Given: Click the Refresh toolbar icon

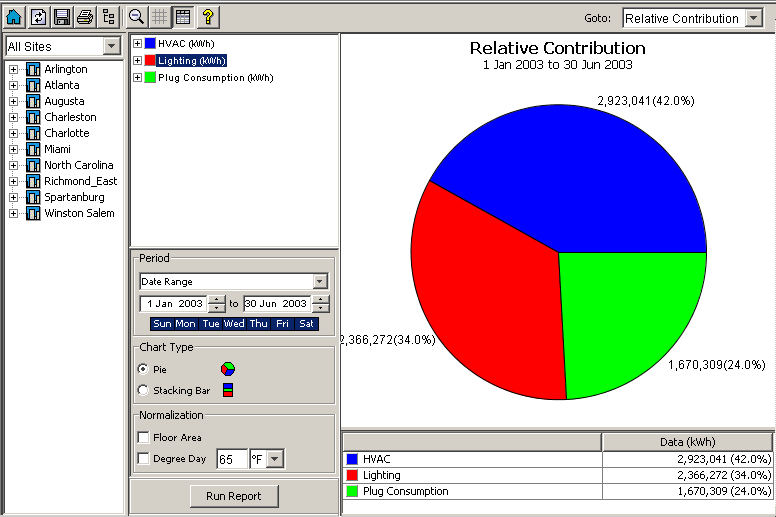Looking at the screenshot, I should click(x=38, y=17).
